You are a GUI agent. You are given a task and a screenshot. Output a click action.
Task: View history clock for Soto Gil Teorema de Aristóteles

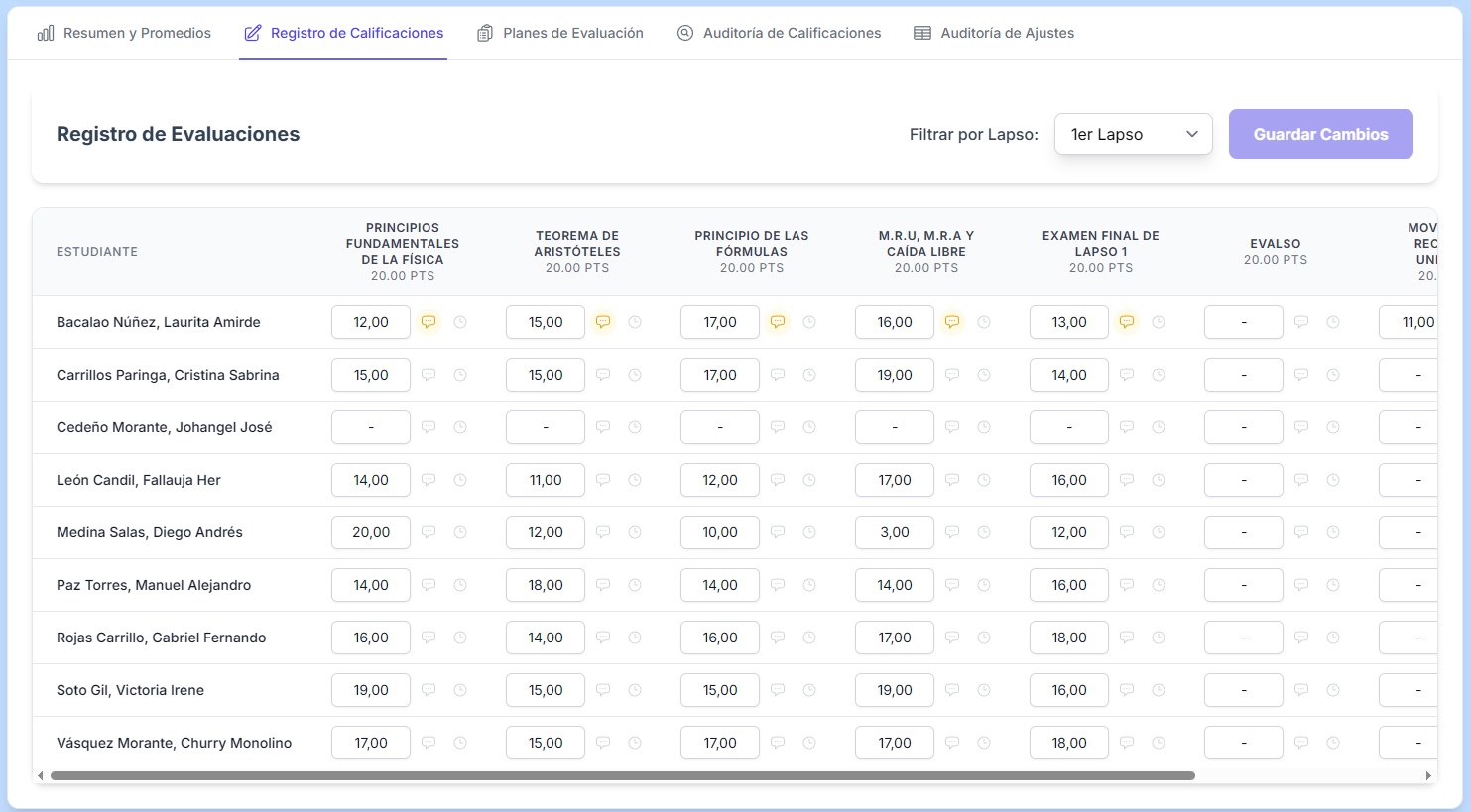click(635, 690)
